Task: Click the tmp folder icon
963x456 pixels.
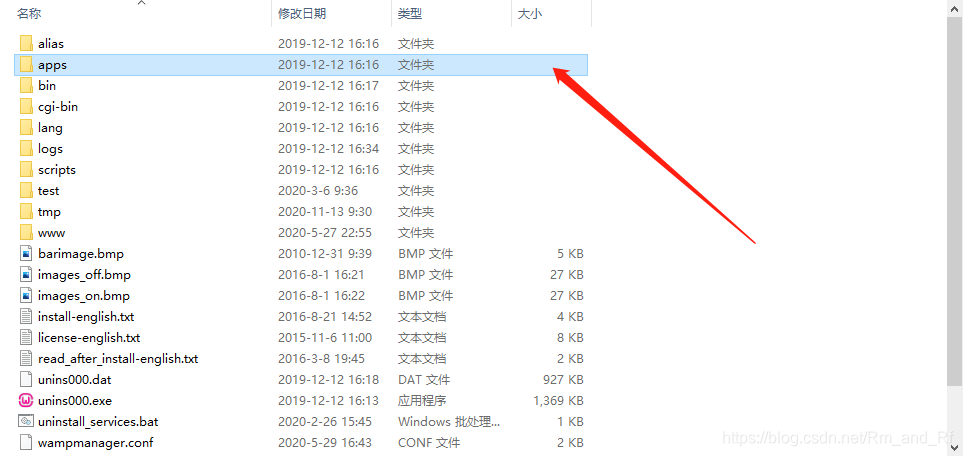Action: (x=26, y=211)
